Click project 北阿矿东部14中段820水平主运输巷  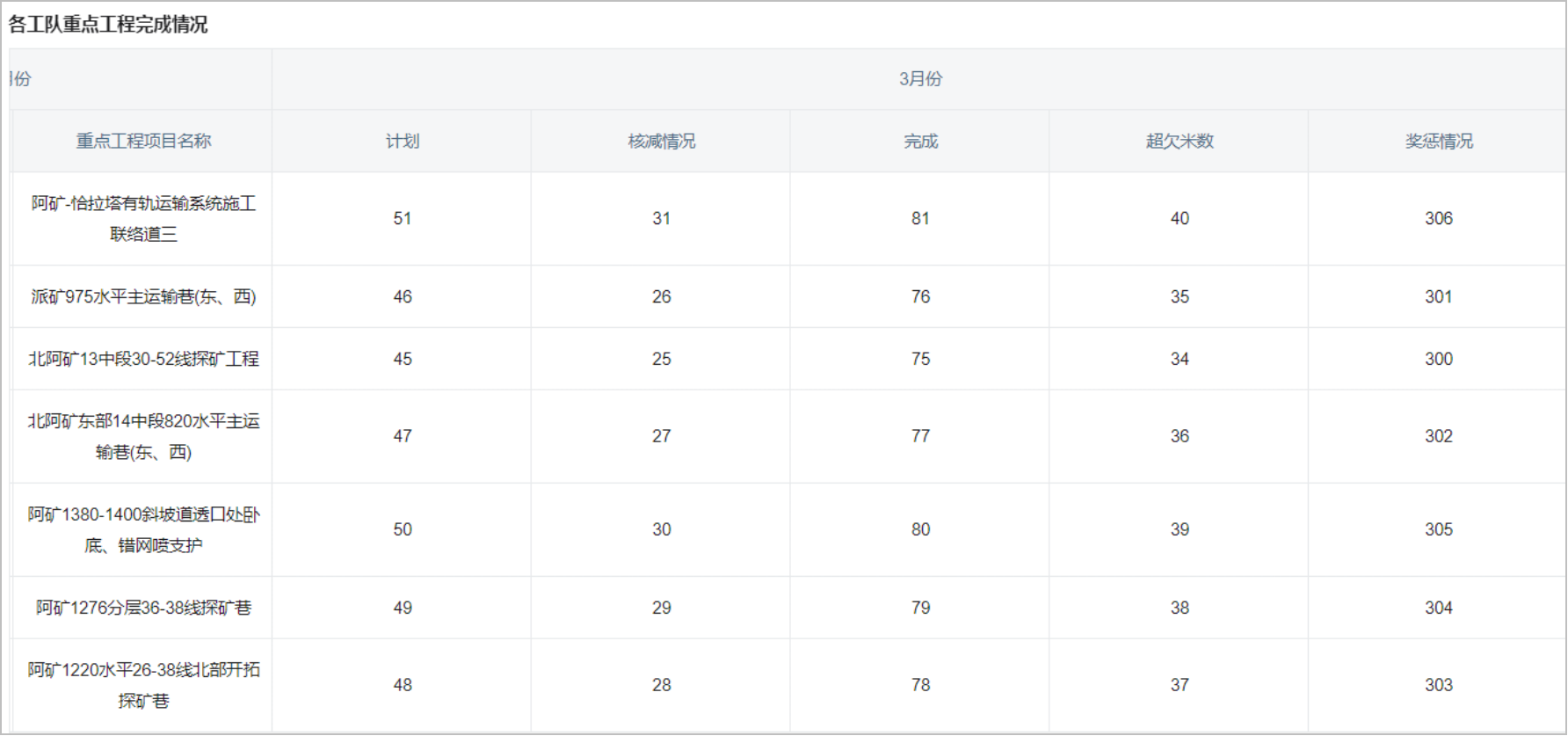tap(143, 436)
